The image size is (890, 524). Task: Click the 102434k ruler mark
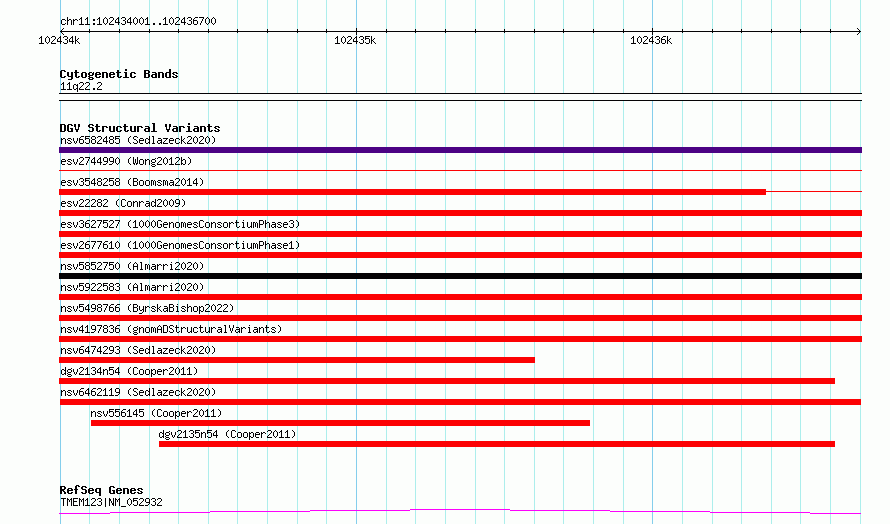tap(59, 40)
